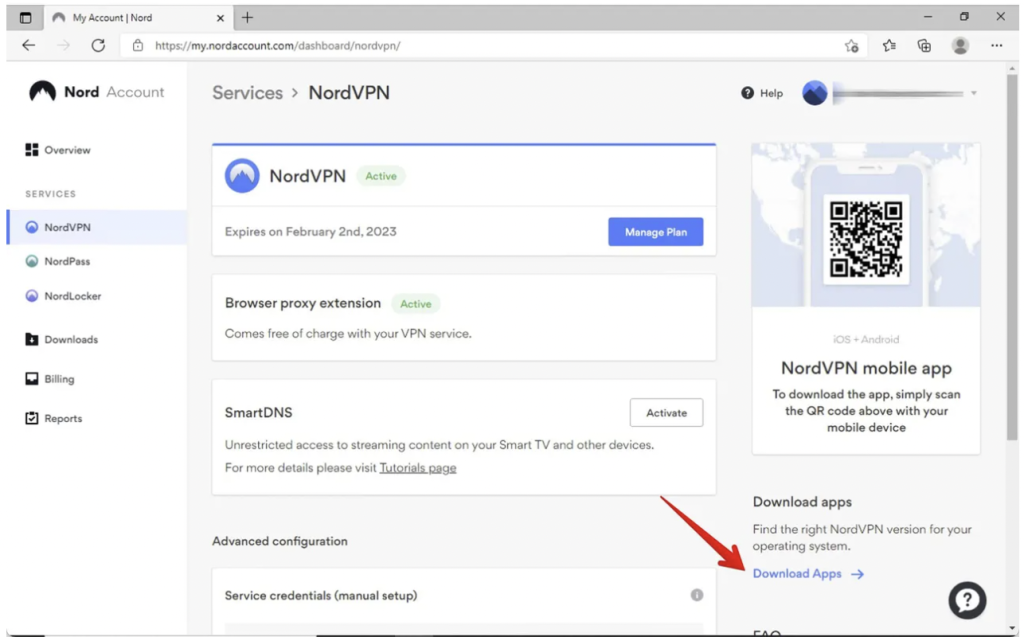Open the Tutorials page link
1024x637 pixels.
[418, 468]
